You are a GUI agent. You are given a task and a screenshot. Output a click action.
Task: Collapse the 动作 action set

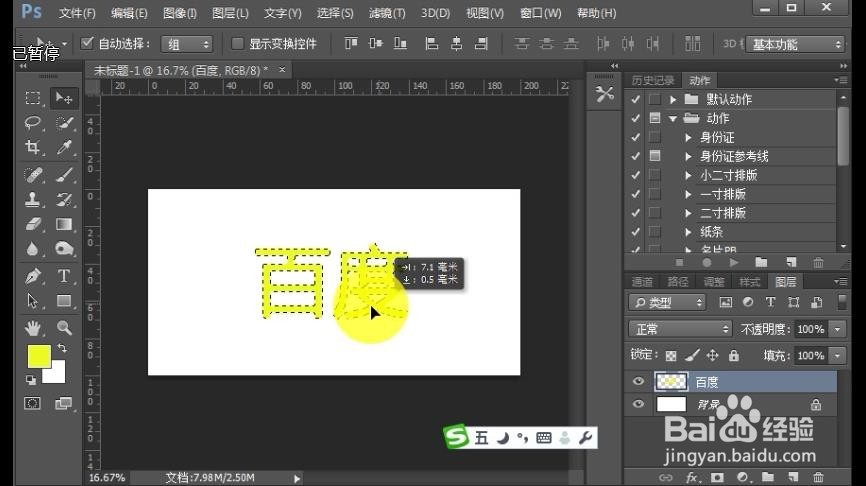[x=673, y=118]
